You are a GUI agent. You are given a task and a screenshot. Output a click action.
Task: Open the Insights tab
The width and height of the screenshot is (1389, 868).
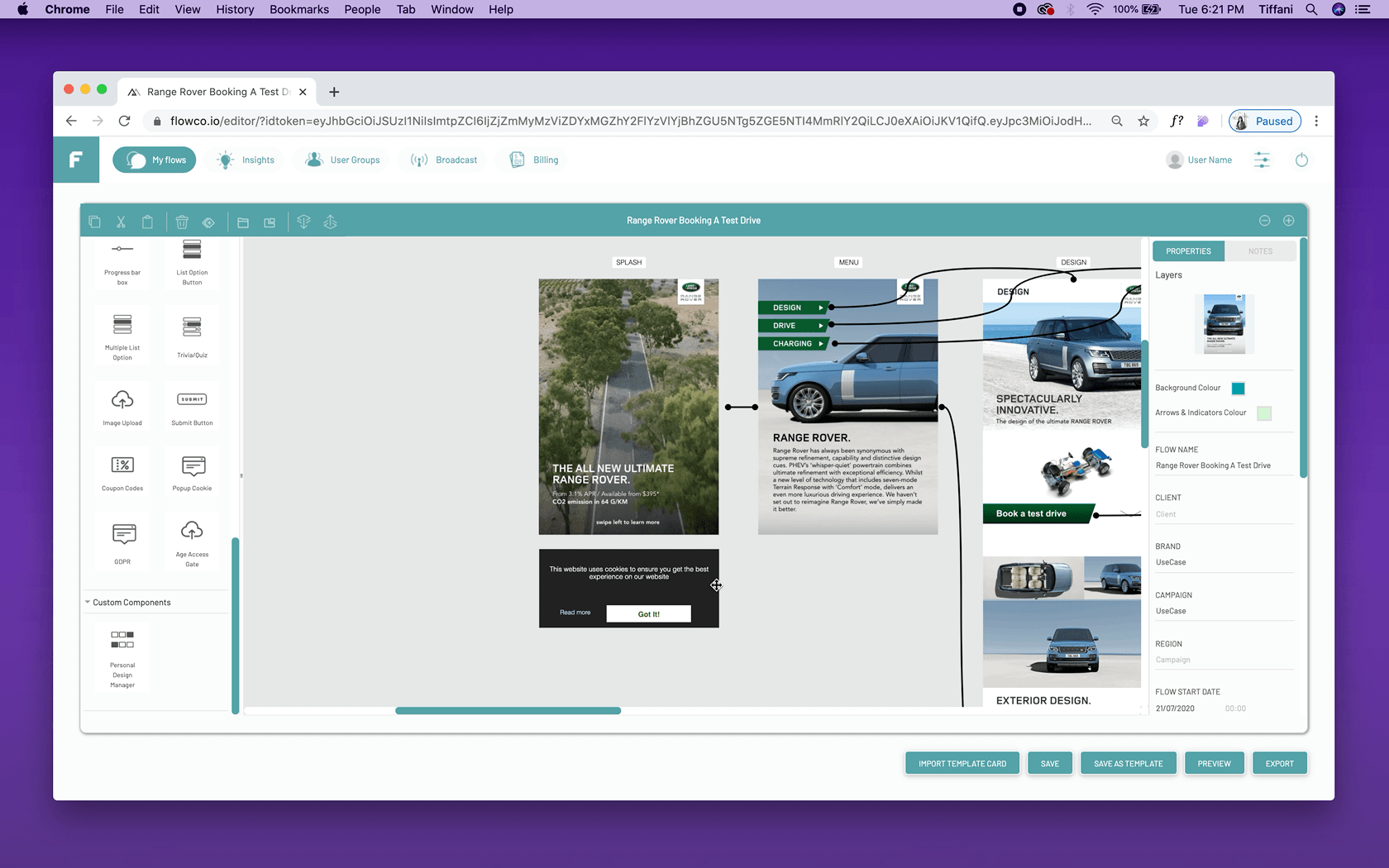pyautogui.click(x=246, y=160)
